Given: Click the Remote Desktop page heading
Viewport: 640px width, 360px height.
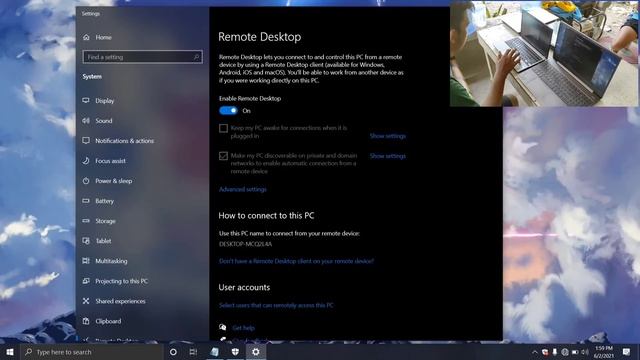Looking at the screenshot, I should click(x=260, y=37).
